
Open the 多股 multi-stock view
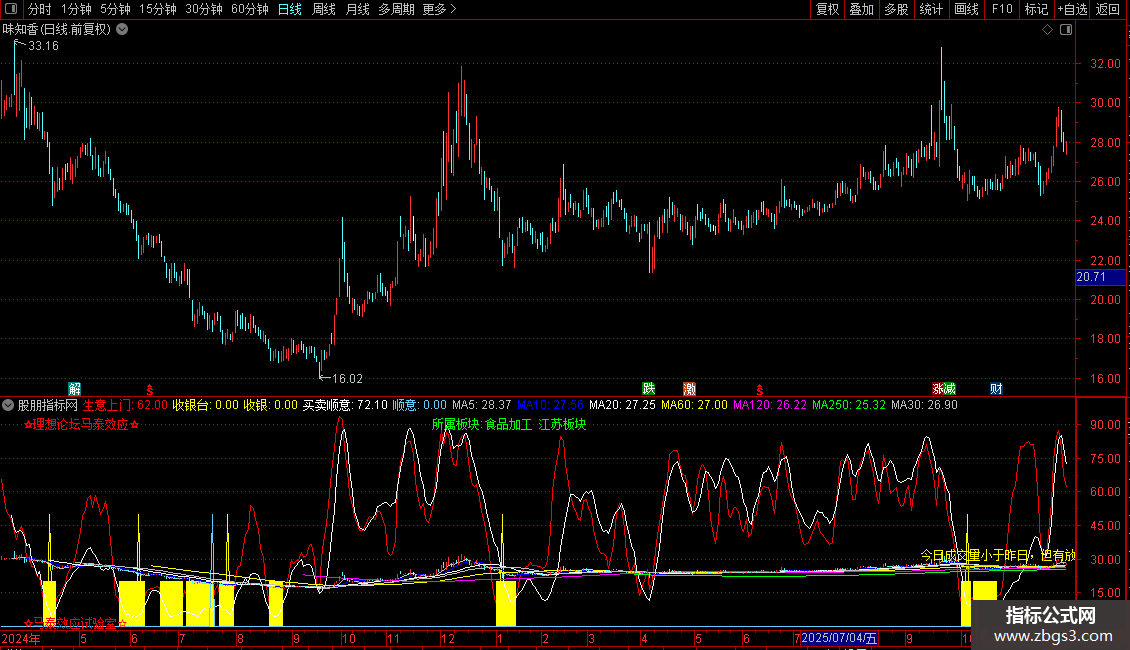(x=897, y=9)
